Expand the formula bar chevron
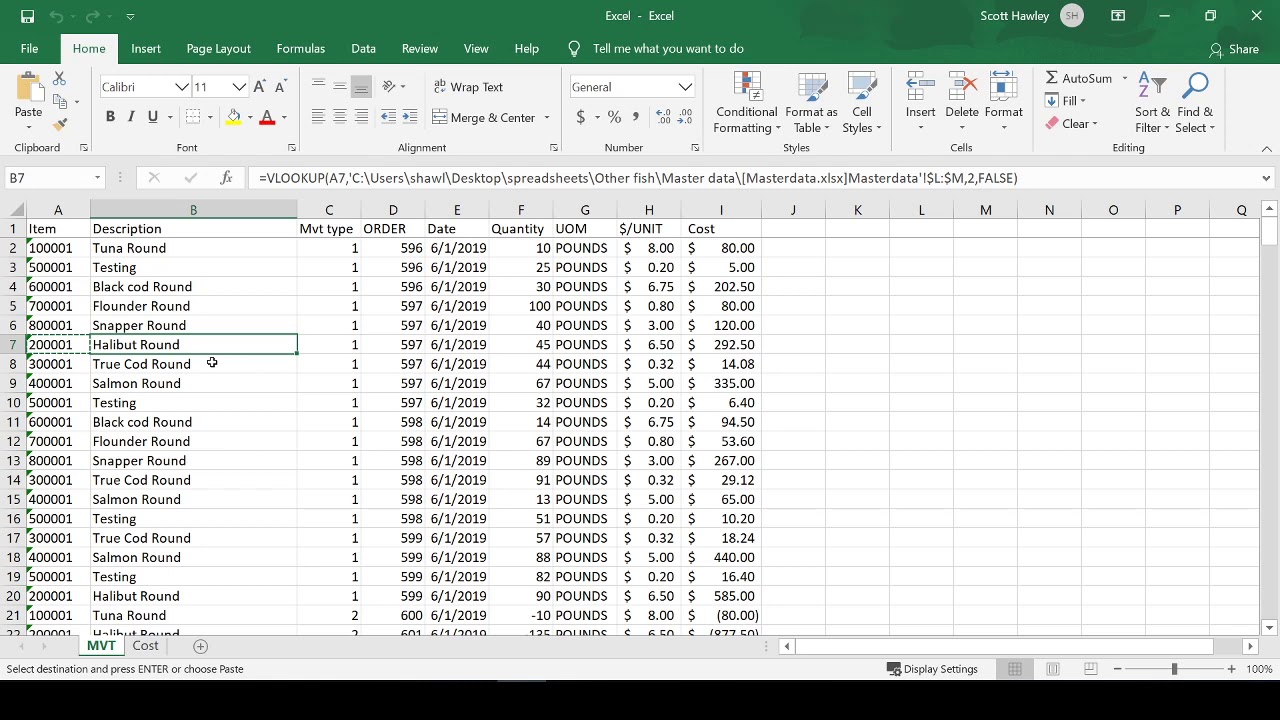The width and height of the screenshot is (1280, 720). coord(1266,178)
